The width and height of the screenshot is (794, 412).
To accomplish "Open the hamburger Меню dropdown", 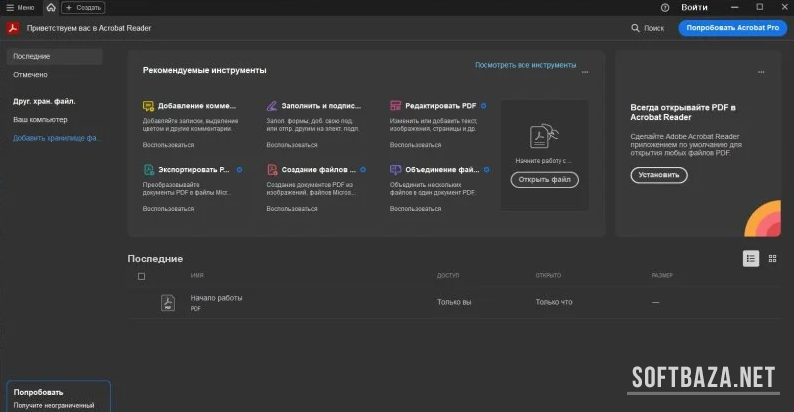I will (19, 7).
